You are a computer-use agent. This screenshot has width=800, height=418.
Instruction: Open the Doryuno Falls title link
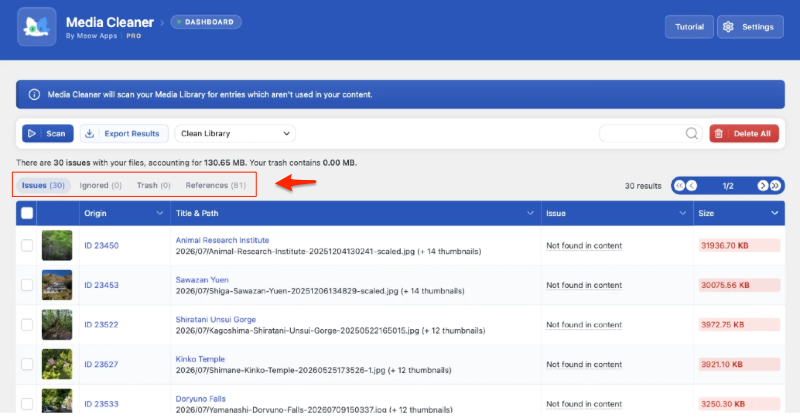tap(201, 399)
